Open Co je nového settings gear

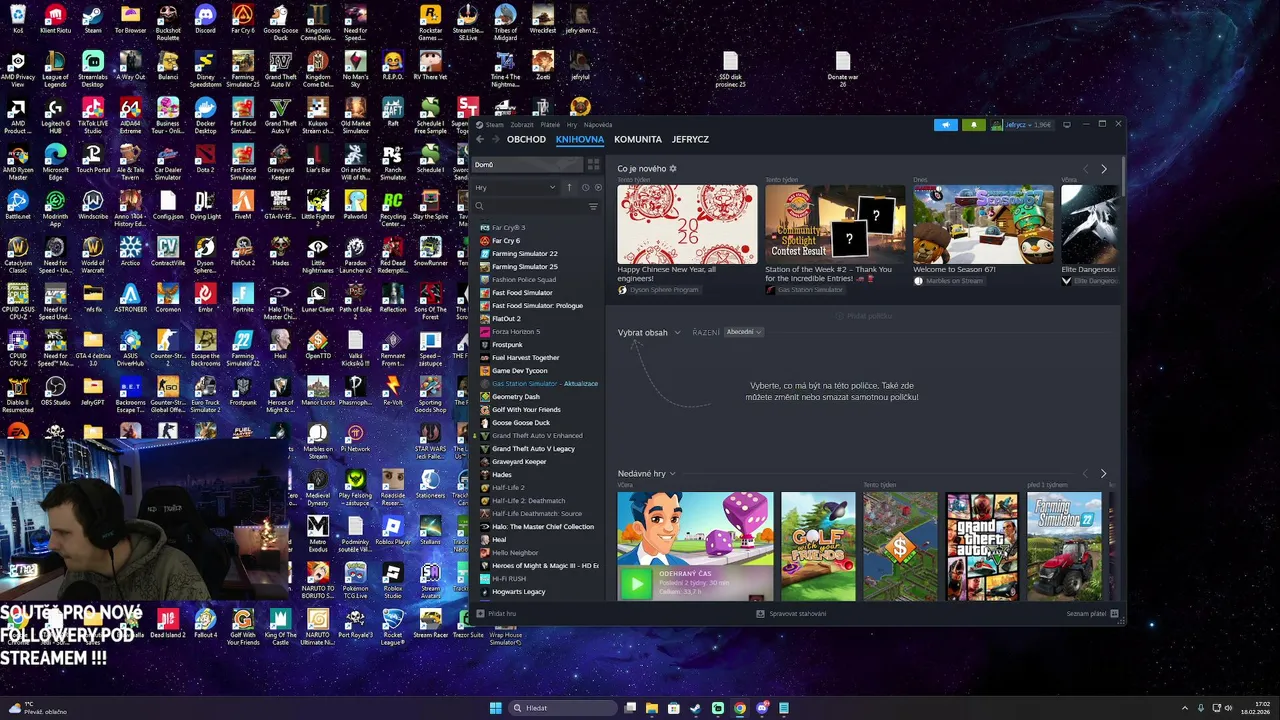tap(673, 169)
